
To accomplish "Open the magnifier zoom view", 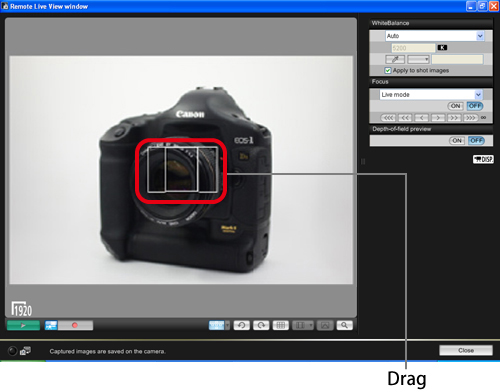I will [x=344, y=325].
